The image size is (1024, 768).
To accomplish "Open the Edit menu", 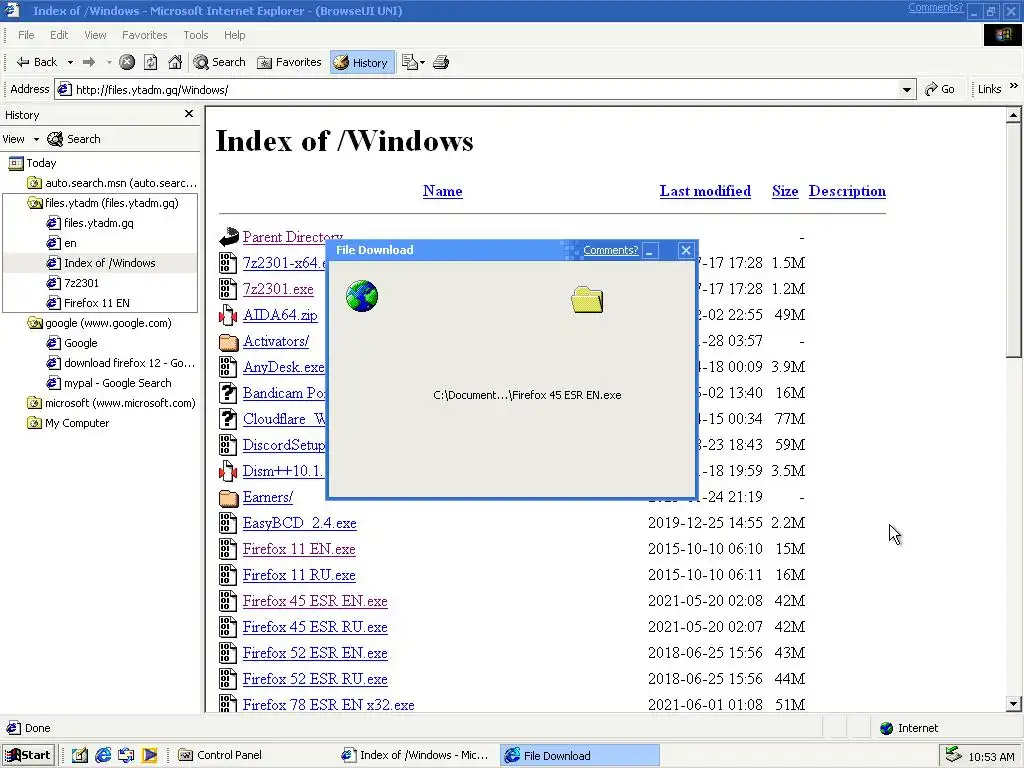I will (x=59, y=35).
